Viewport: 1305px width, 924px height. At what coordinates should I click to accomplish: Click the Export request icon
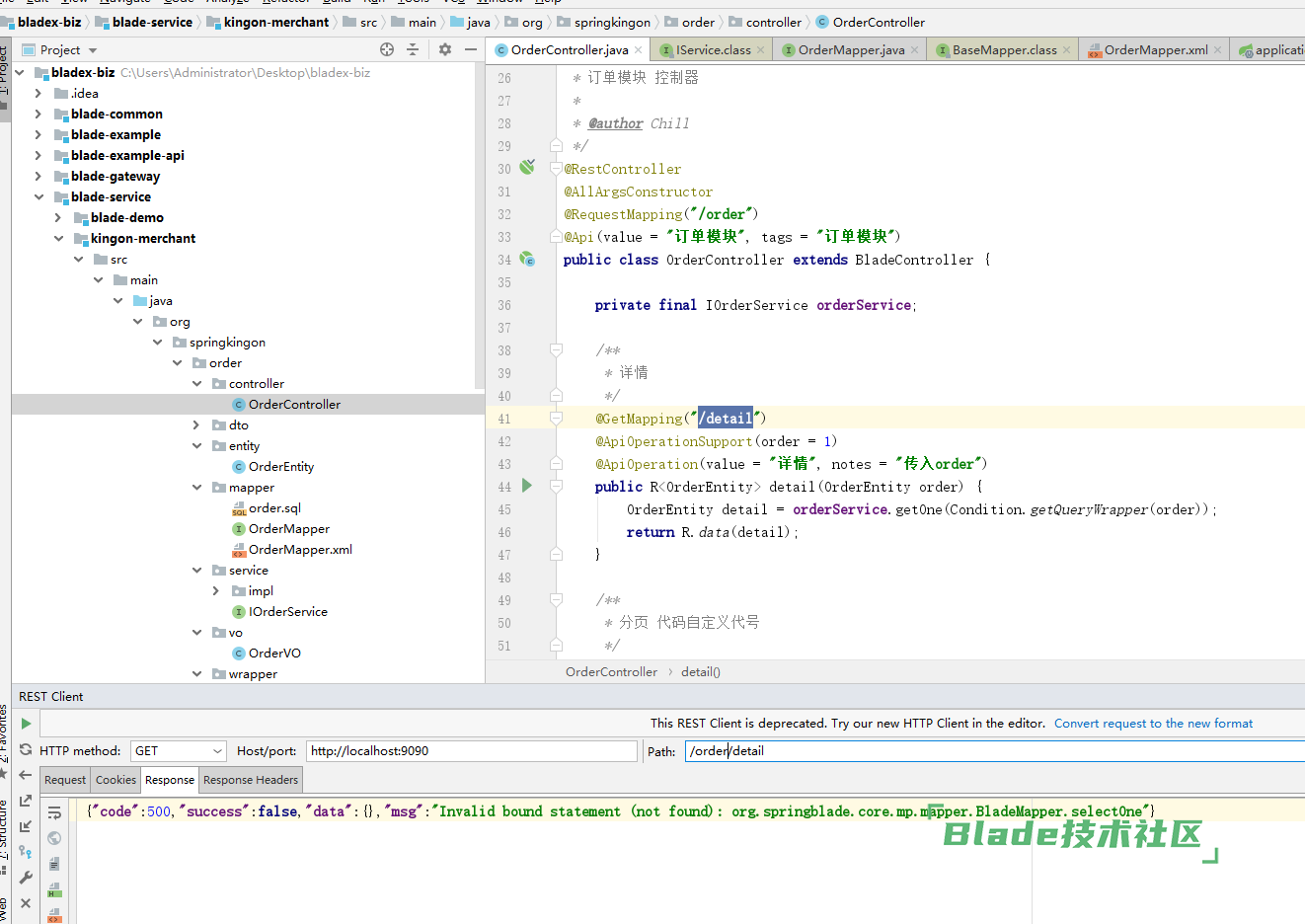pos(26,801)
